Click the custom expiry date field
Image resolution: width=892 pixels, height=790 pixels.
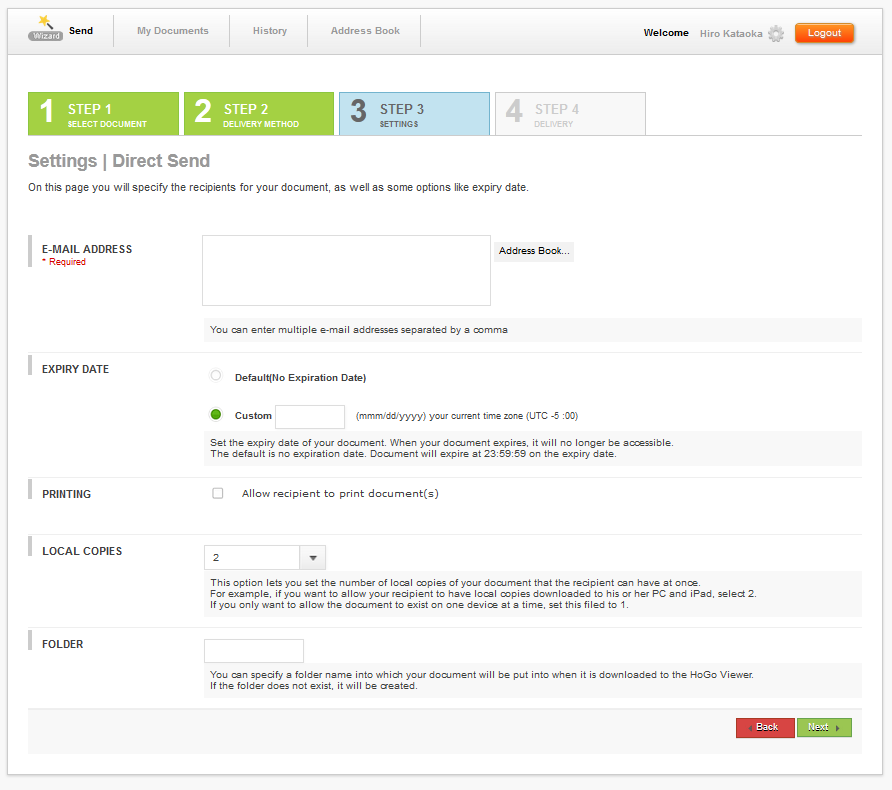[x=310, y=416]
